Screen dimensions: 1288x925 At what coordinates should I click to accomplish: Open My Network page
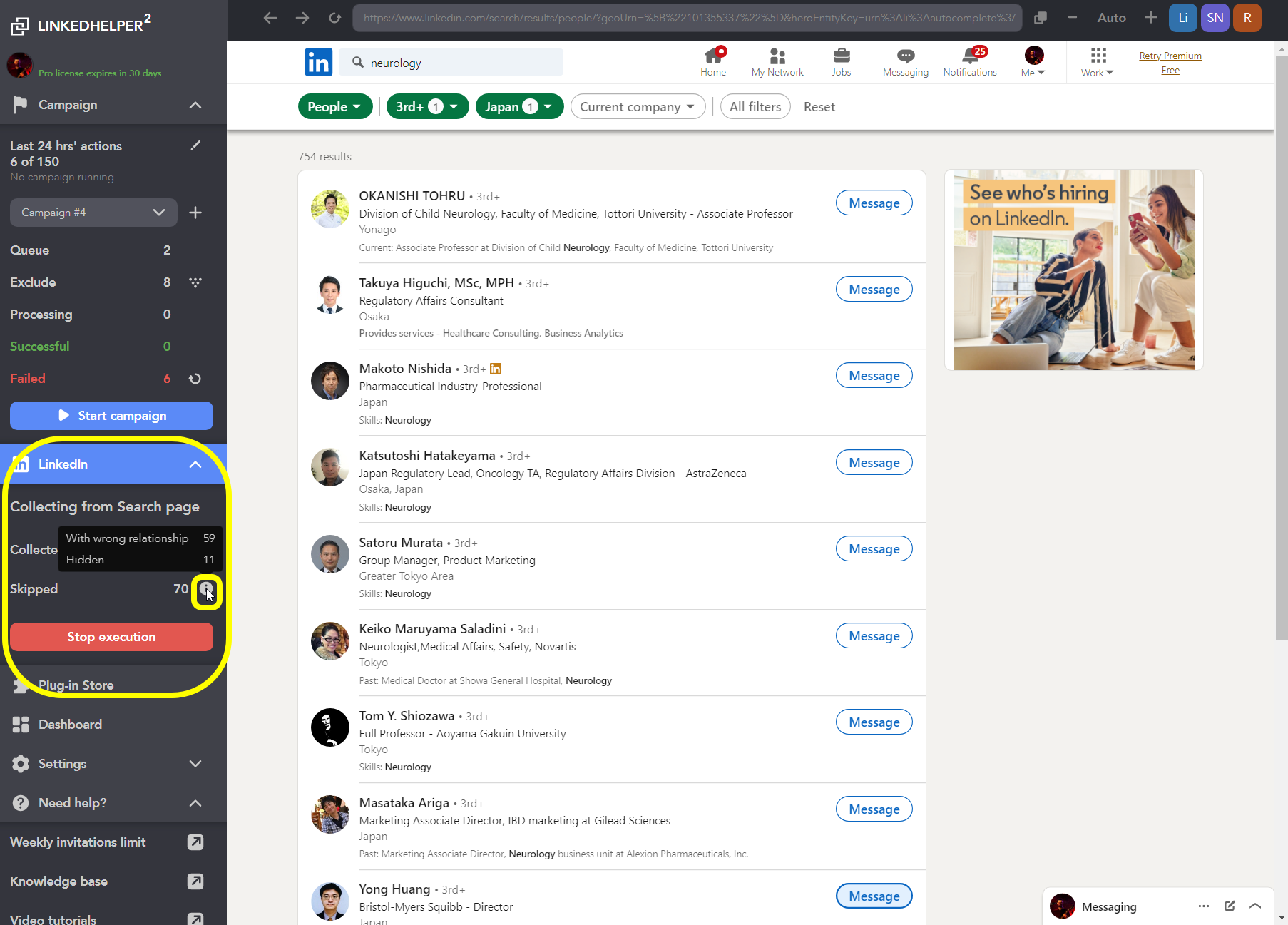(x=777, y=62)
